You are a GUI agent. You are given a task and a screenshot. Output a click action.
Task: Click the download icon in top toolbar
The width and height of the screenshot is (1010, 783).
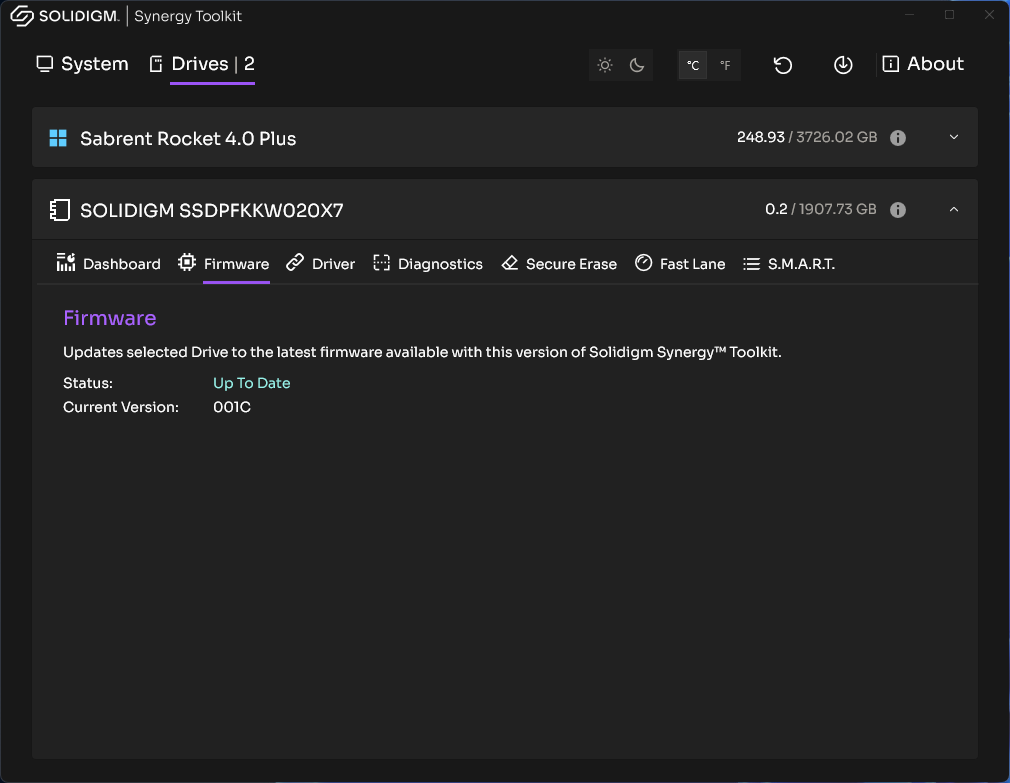tap(843, 65)
